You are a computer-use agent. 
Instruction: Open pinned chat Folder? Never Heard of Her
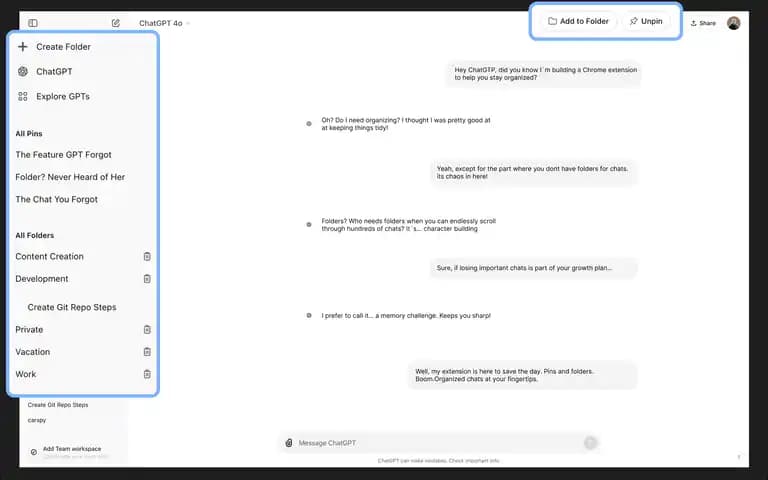70,177
